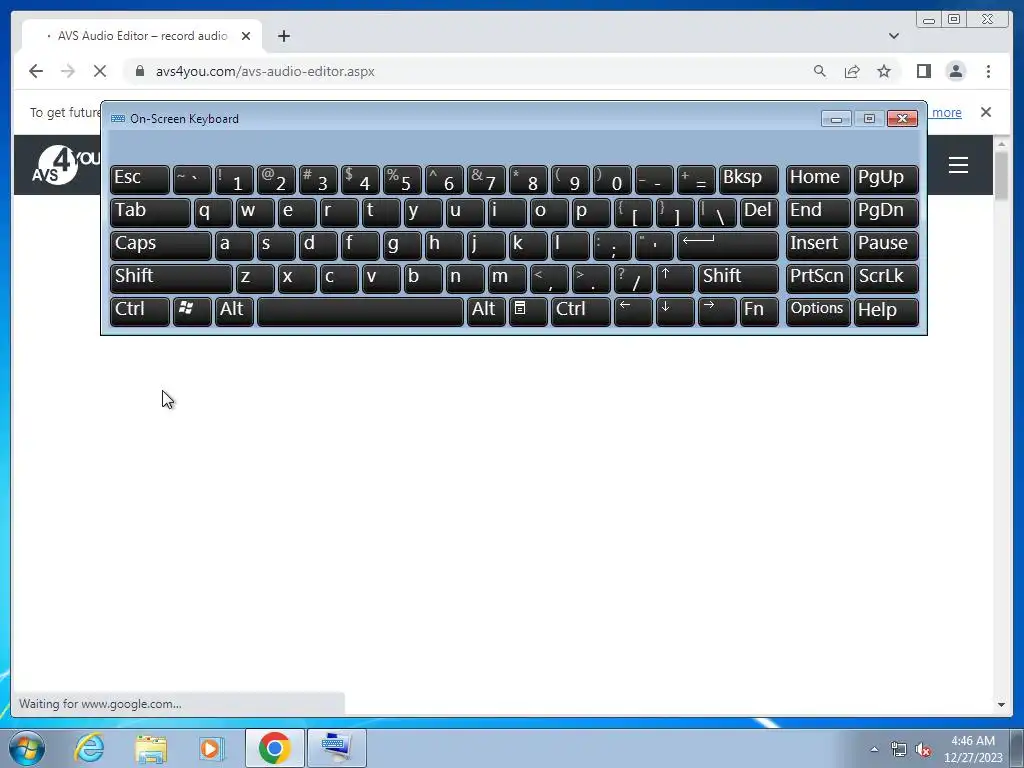Tap the Pause key
The width and height of the screenshot is (1024, 768).
886,245
